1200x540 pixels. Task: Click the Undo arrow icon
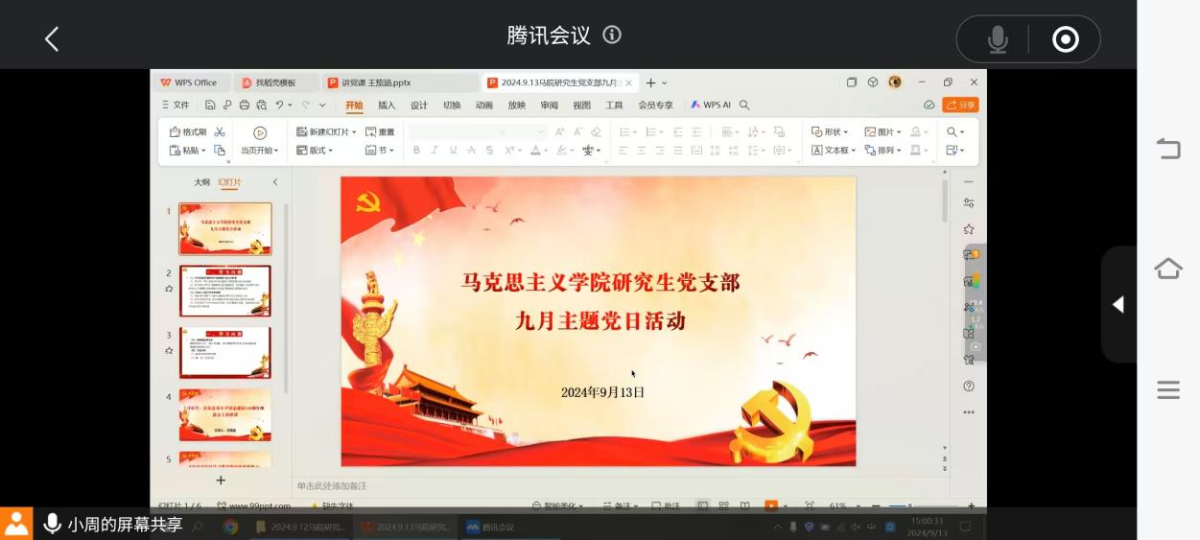coord(280,105)
